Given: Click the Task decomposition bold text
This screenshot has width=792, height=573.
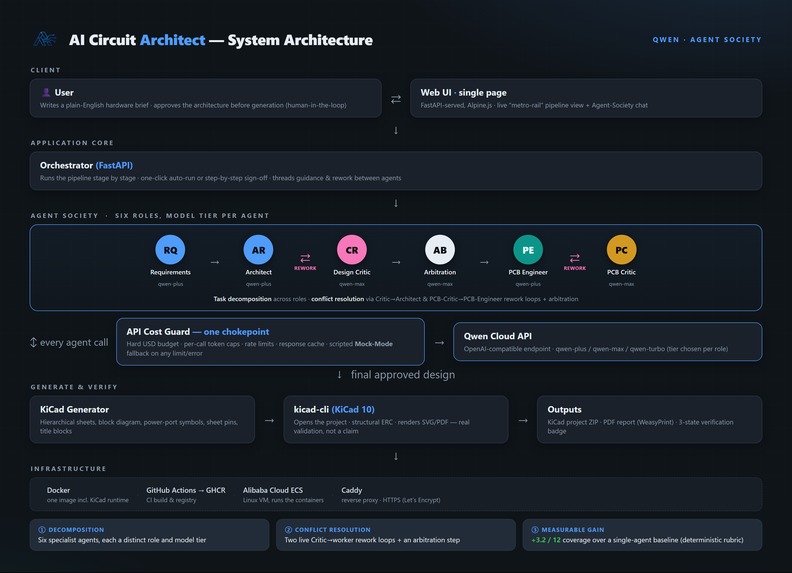Looking at the screenshot, I should tap(242, 299).
